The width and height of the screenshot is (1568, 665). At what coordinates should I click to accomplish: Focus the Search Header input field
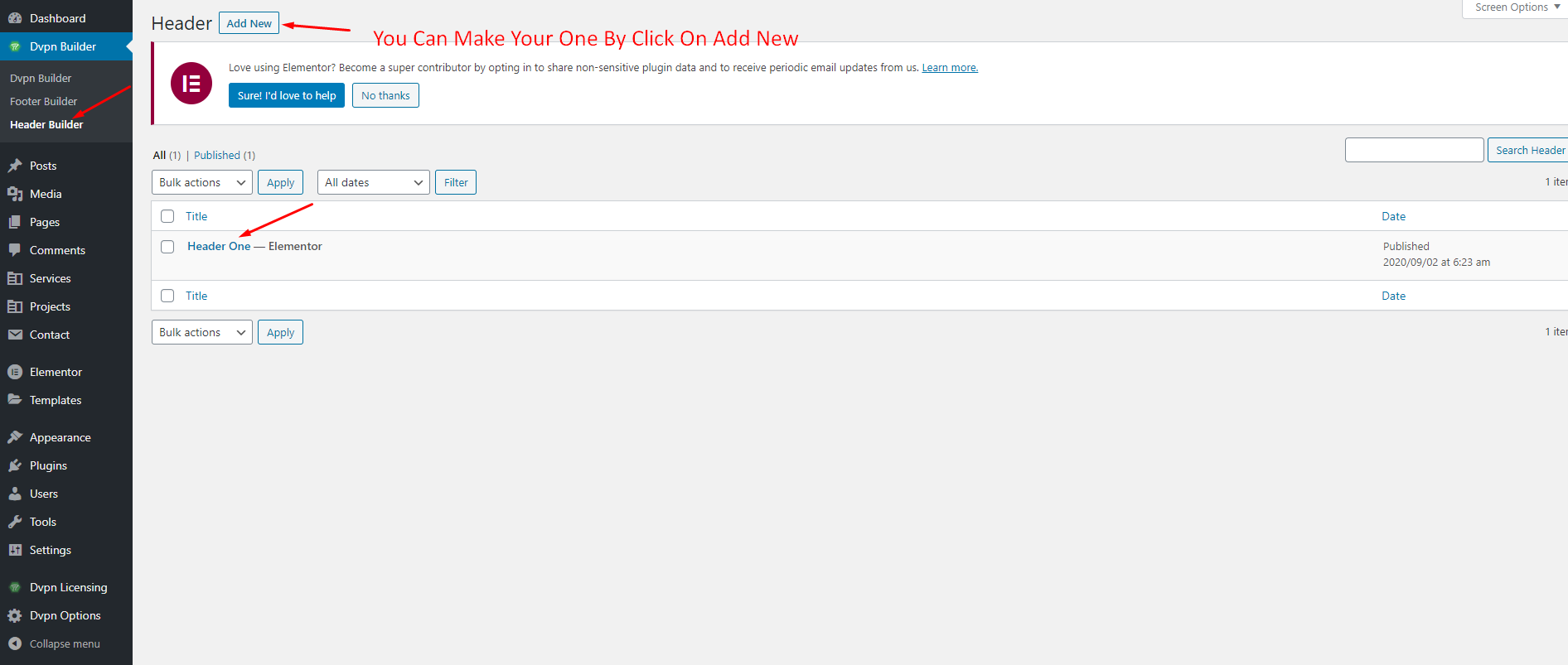pyautogui.click(x=1414, y=150)
